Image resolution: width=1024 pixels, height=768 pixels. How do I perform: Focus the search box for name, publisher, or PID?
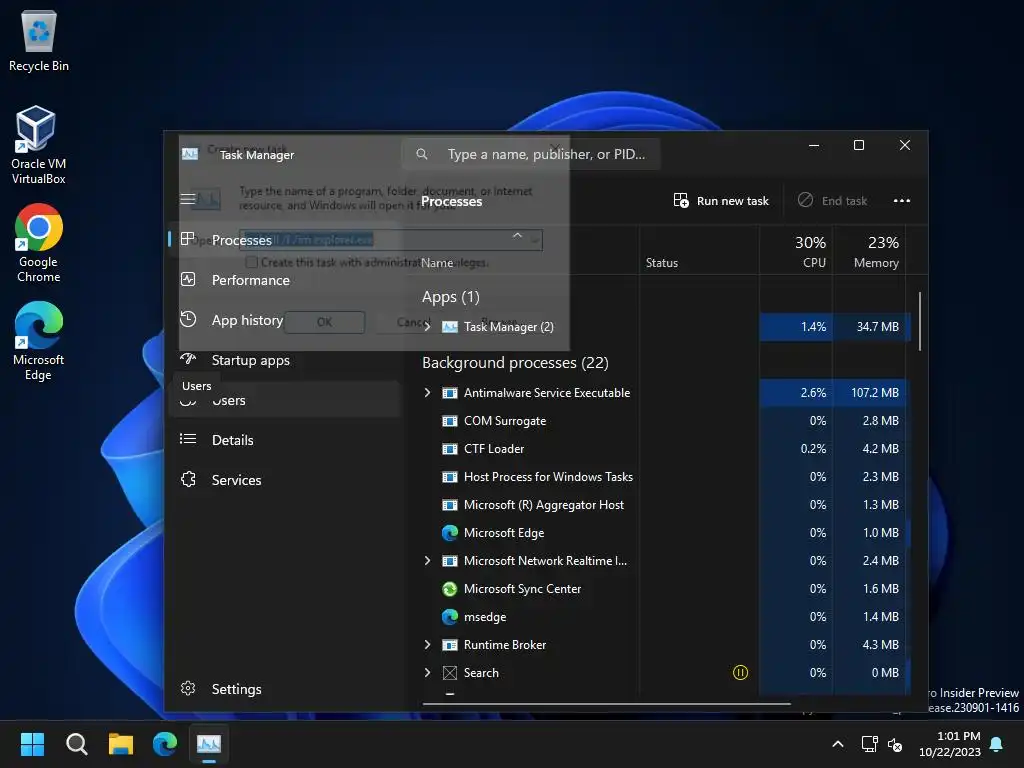point(530,154)
